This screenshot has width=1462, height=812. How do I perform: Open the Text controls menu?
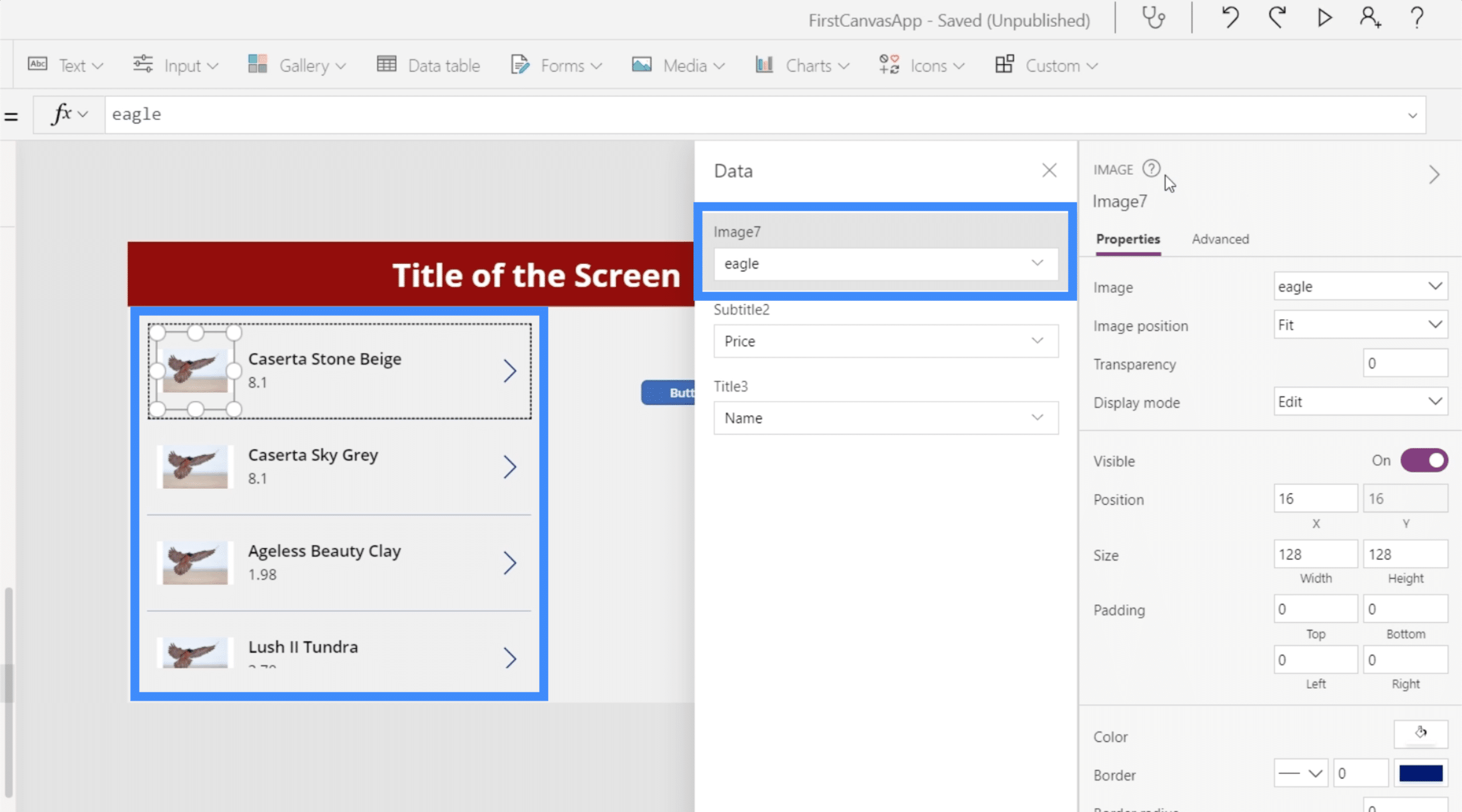point(66,65)
